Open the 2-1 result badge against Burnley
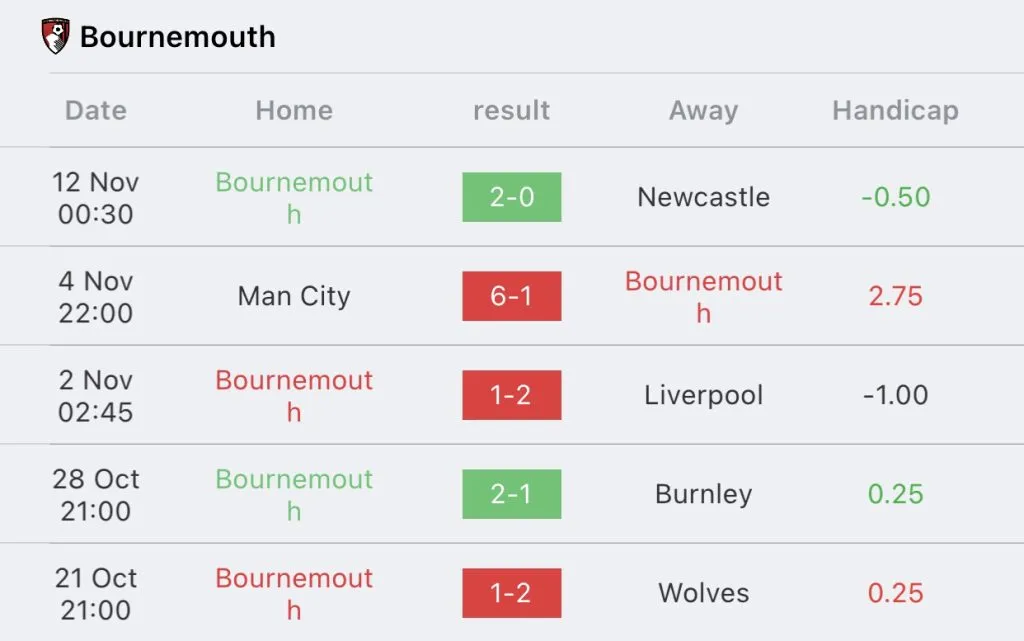 point(511,494)
